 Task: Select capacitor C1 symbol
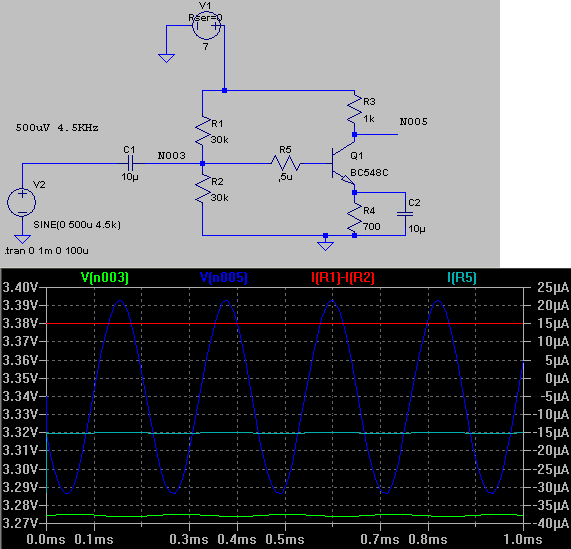(x=130, y=163)
